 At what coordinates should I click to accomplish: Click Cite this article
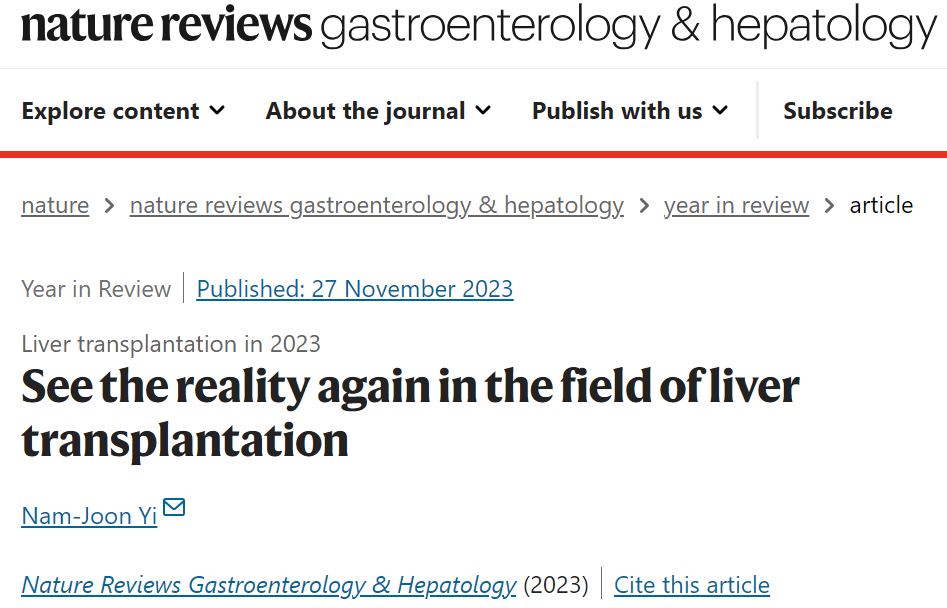(x=692, y=585)
